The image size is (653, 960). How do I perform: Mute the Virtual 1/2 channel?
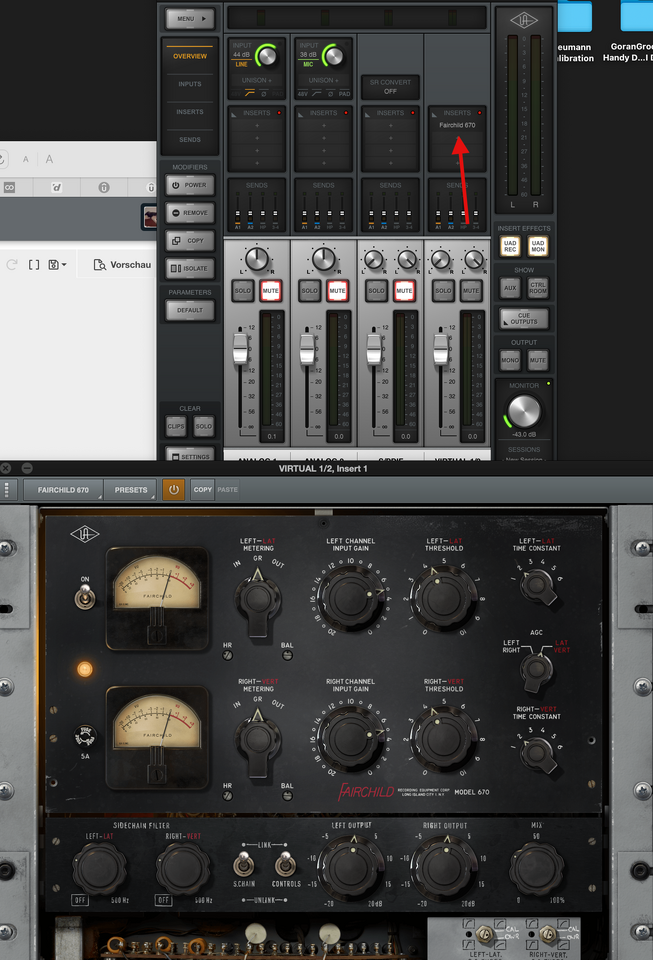click(471, 291)
